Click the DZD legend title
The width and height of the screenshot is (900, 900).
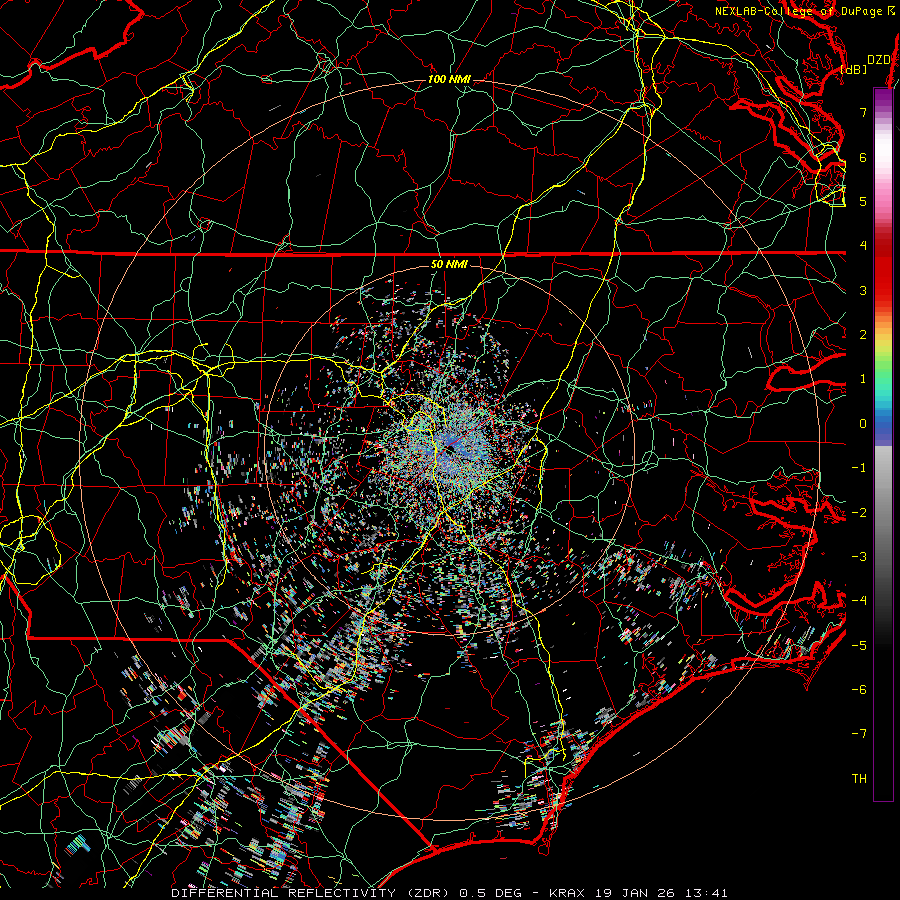pos(878,60)
